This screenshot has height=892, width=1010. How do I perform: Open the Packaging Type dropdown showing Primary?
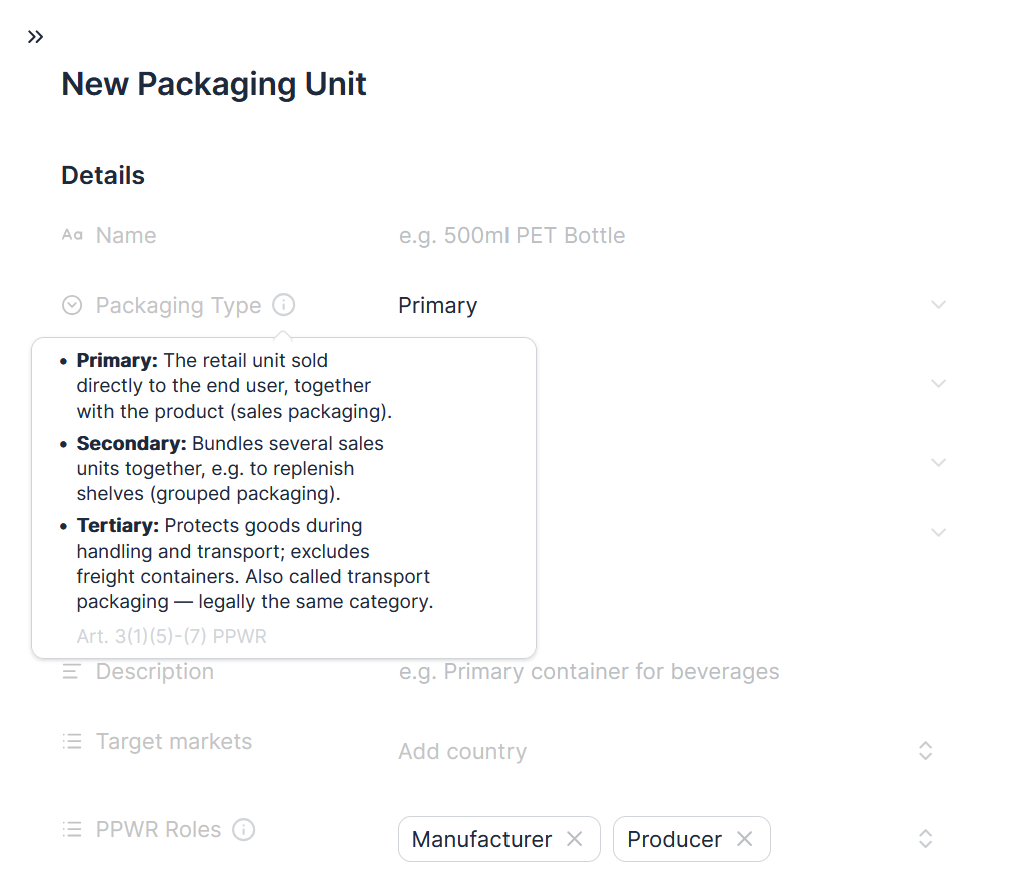tap(672, 305)
